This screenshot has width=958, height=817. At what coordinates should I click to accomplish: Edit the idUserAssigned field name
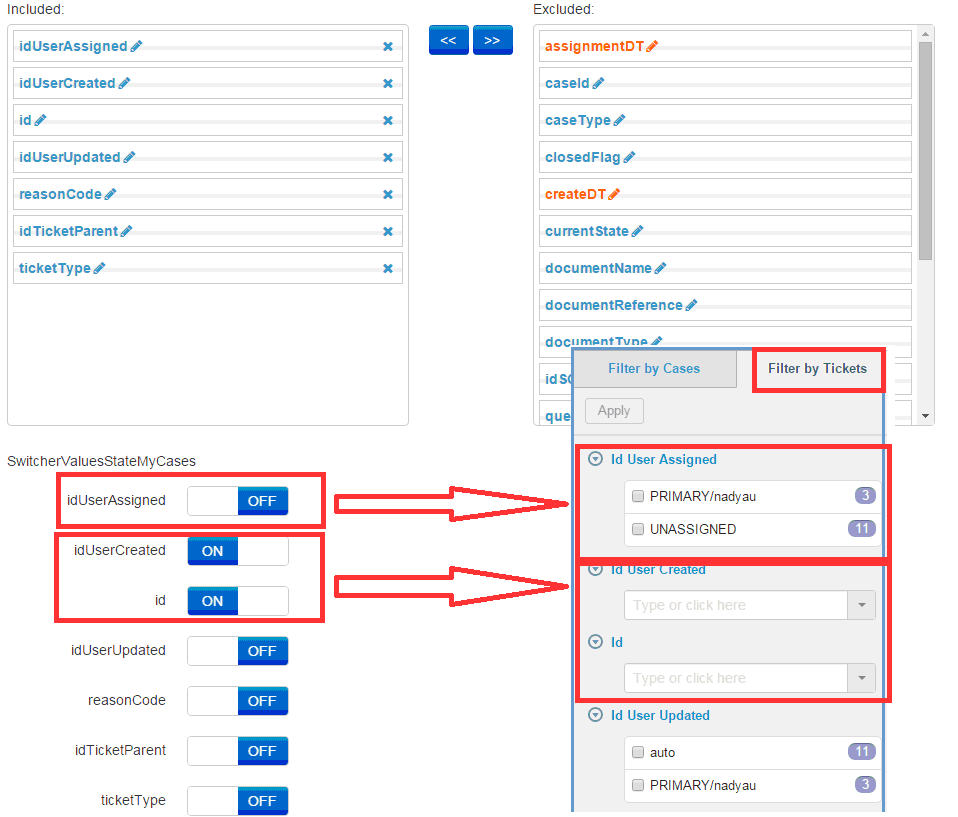pyautogui.click(x=135, y=46)
